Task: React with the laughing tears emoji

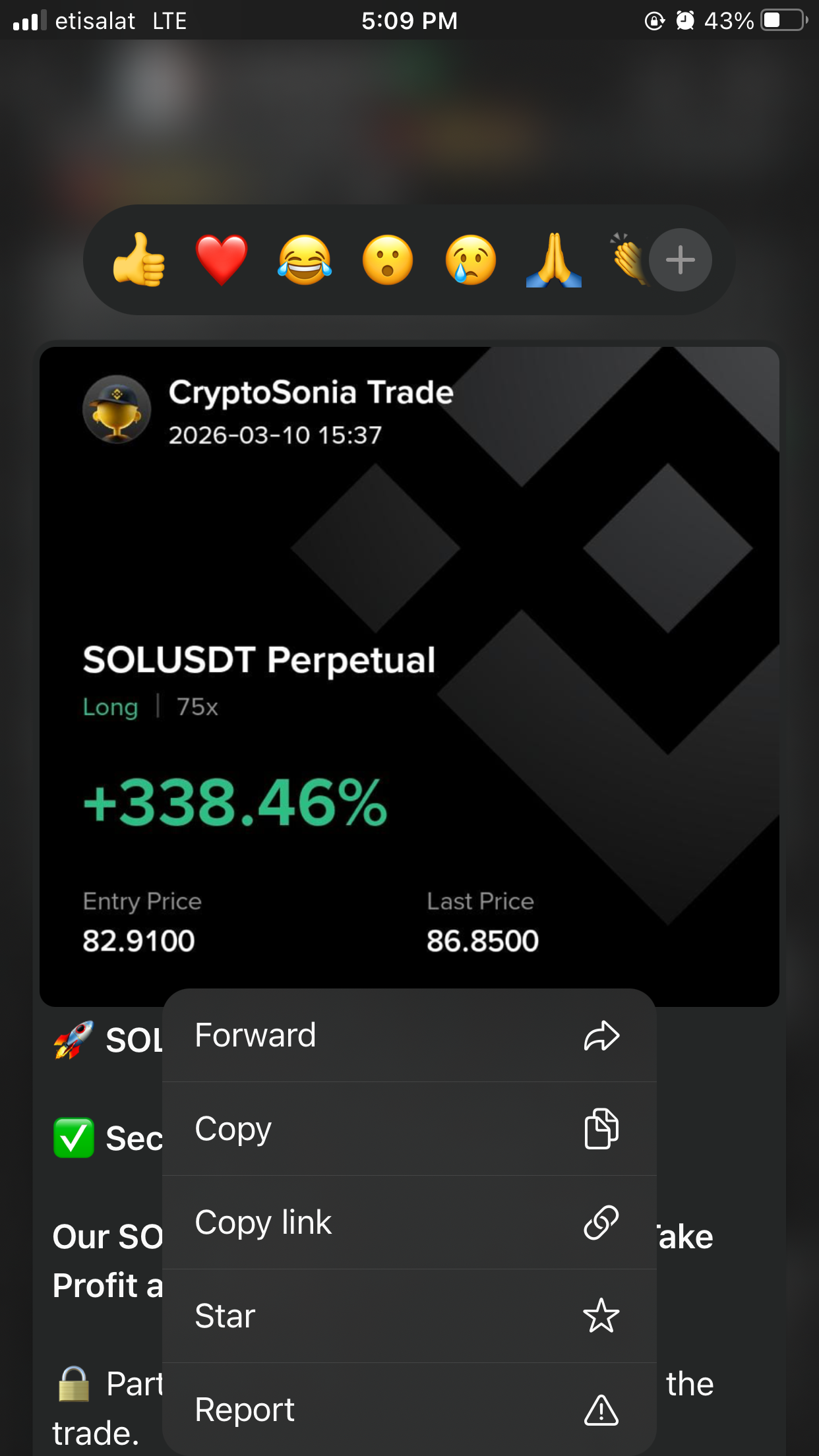Action: (305, 260)
